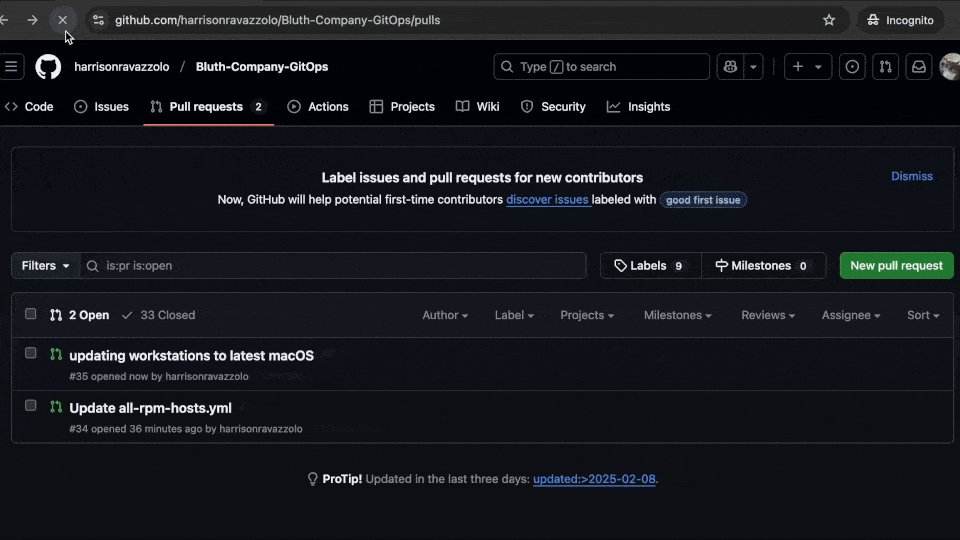Open the Milestones 0 button
Viewport: 960px width, 540px height.
click(x=763, y=266)
